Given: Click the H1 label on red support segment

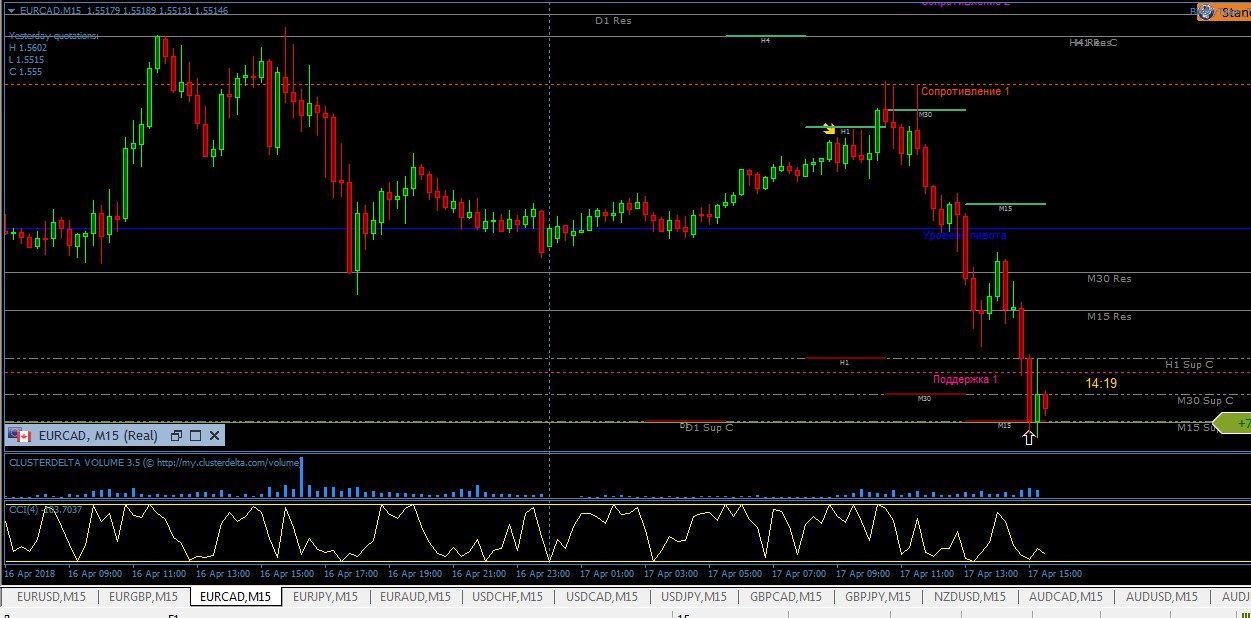Looking at the screenshot, I should [x=844, y=362].
